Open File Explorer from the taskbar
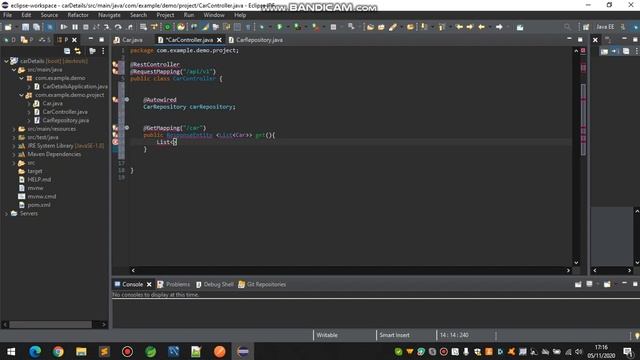The width and height of the screenshot is (640, 360). tap(81, 351)
